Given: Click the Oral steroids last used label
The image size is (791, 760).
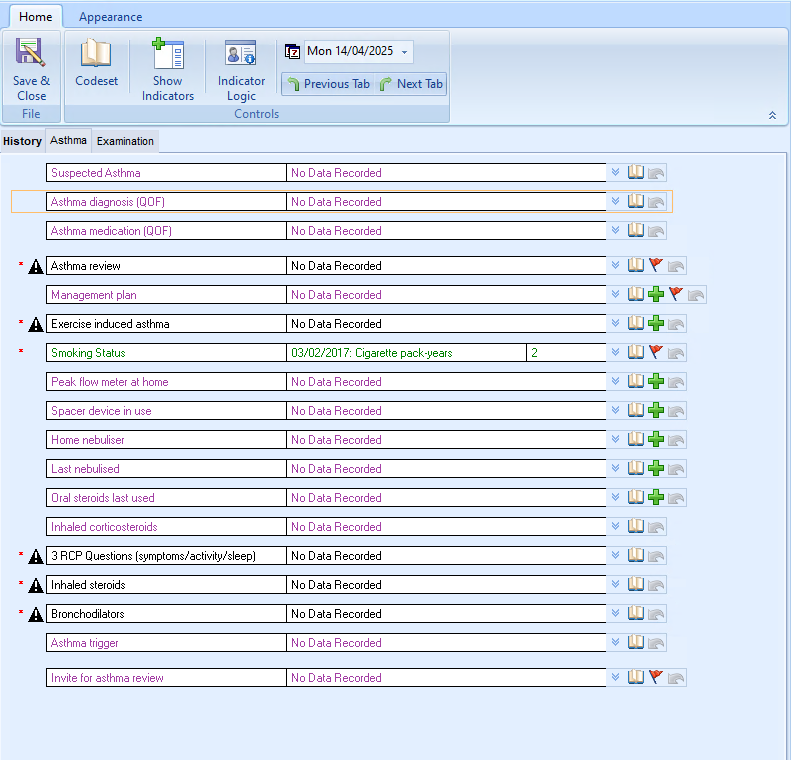Looking at the screenshot, I should 102,498.
